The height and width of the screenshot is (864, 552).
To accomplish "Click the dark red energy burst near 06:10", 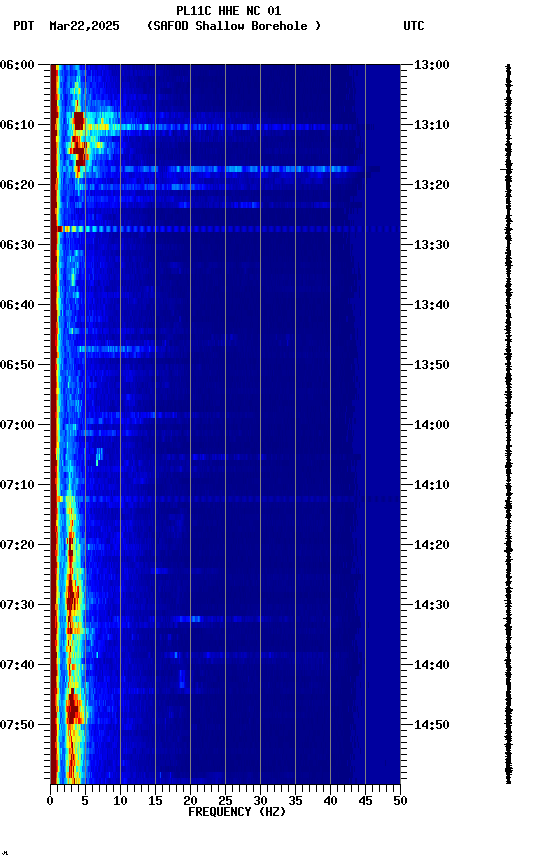I will (x=79, y=121).
